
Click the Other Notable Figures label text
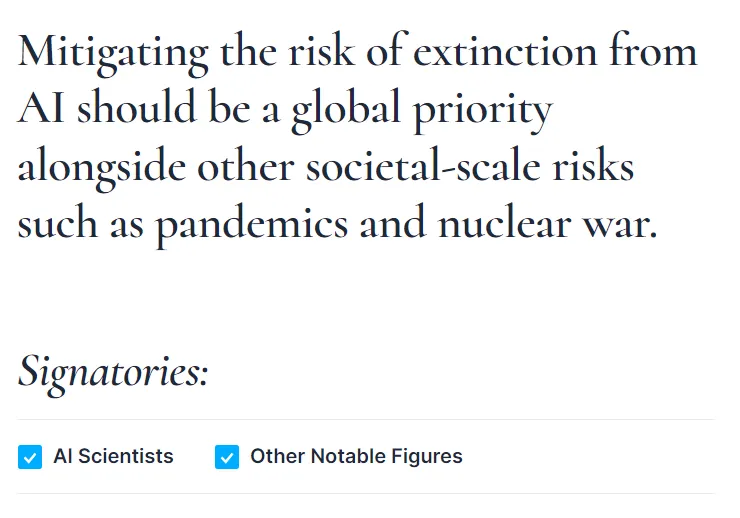(356, 457)
